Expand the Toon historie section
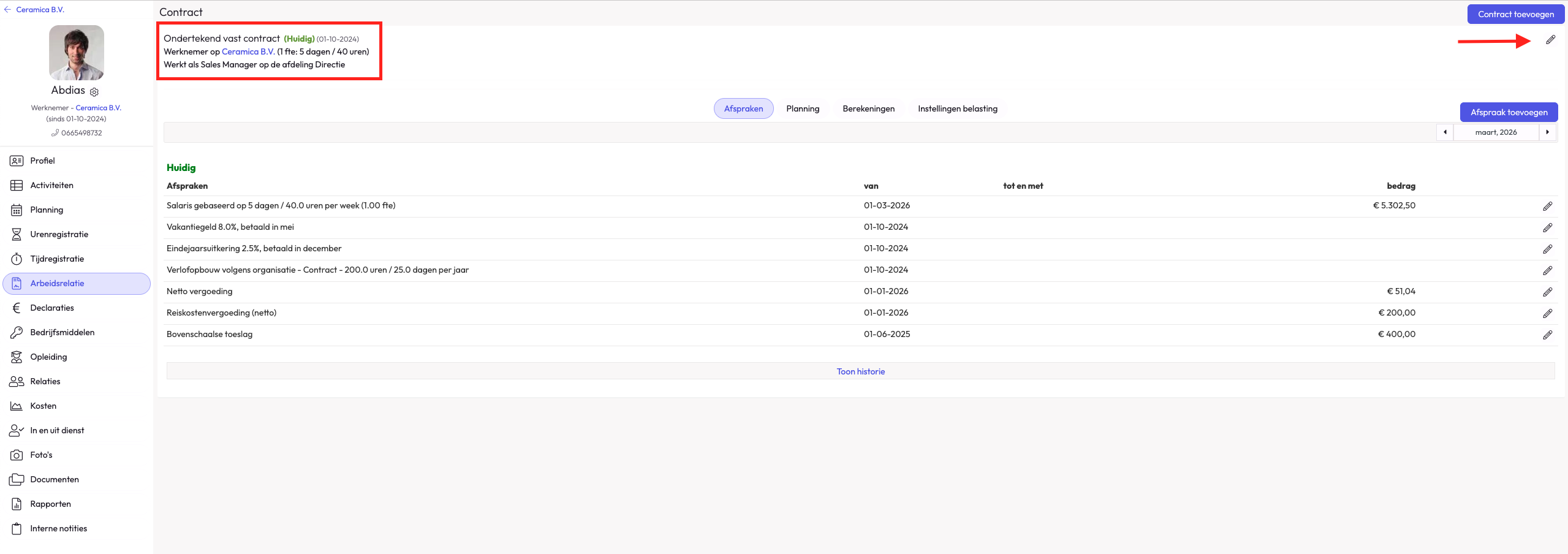Image resolution: width=1568 pixels, height=554 pixels. (860, 371)
